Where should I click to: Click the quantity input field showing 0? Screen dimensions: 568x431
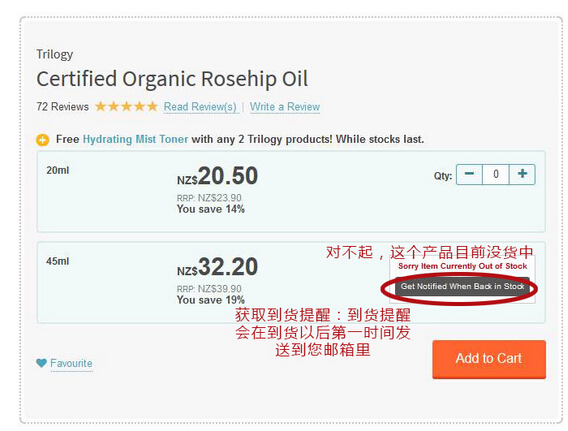tap(496, 175)
